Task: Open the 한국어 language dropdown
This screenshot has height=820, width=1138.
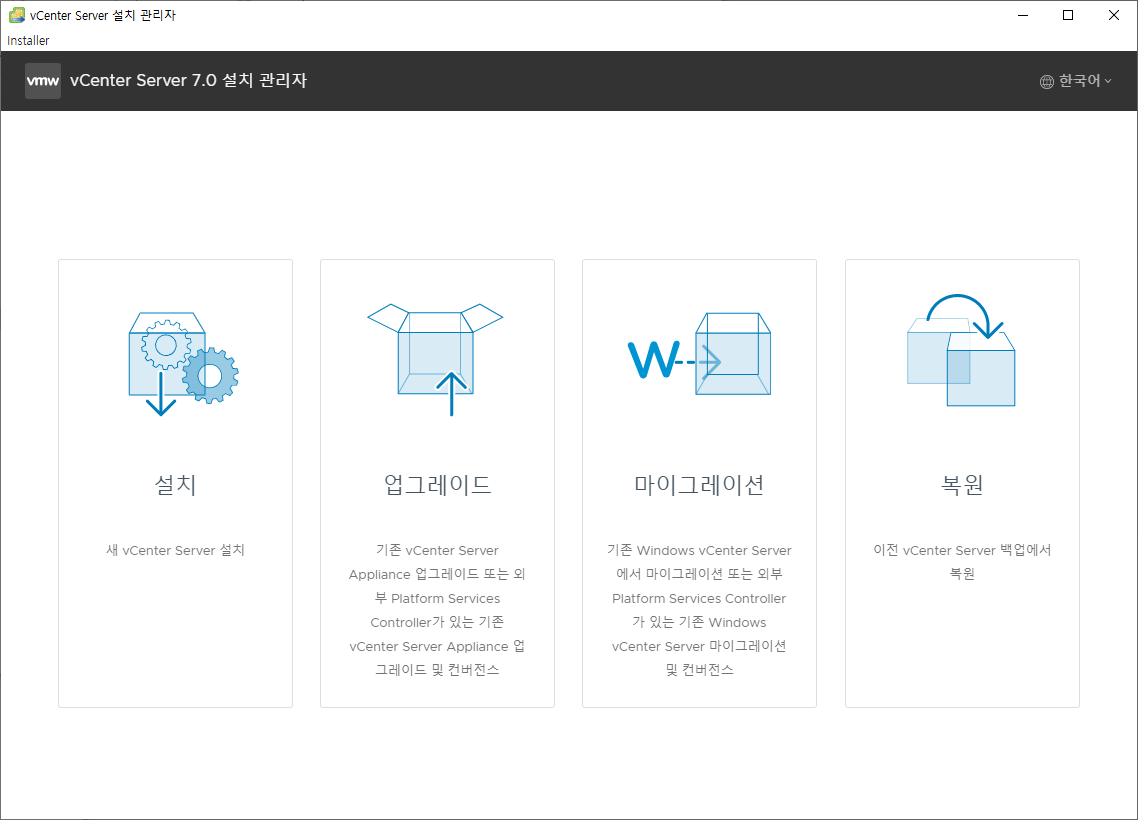Action: (1076, 81)
